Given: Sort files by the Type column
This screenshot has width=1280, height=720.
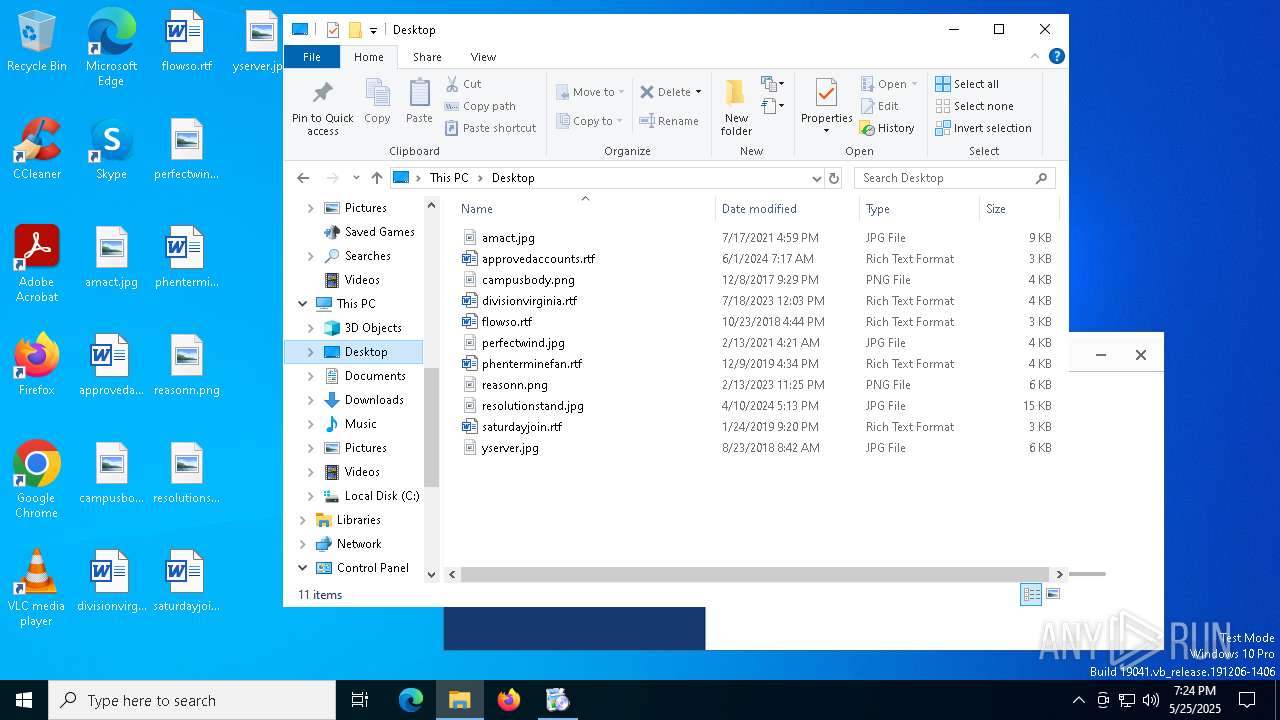Looking at the screenshot, I should 919,209.
